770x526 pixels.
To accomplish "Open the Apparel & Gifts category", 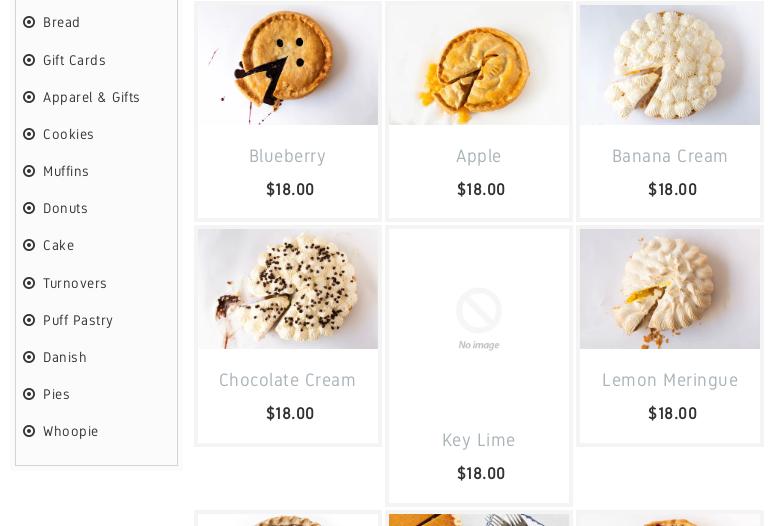I will pyautogui.click(x=91, y=97).
